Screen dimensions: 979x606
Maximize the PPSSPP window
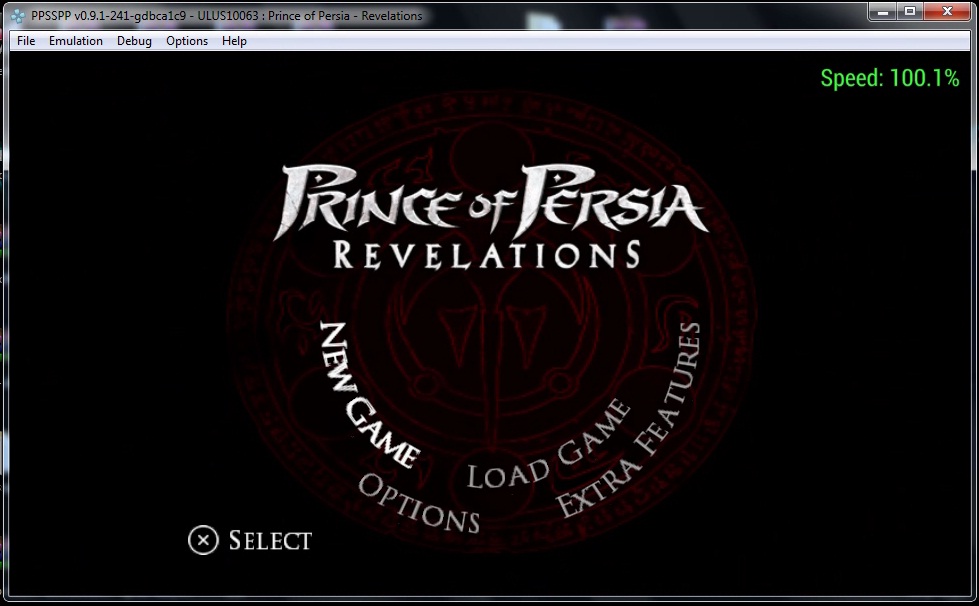(910, 12)
